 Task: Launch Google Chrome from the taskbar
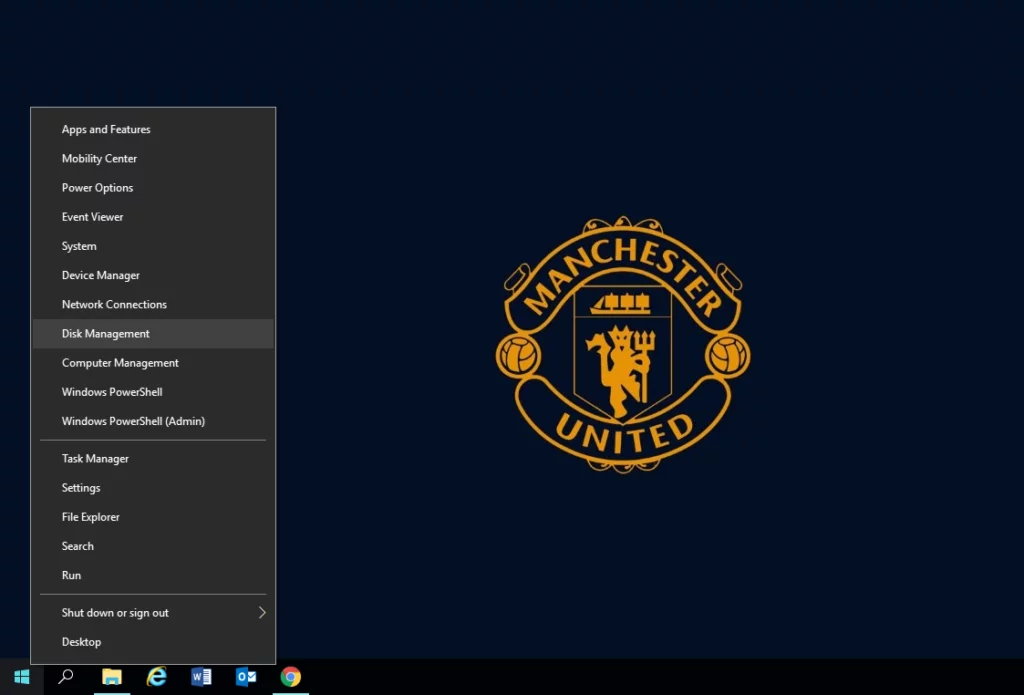291,677
